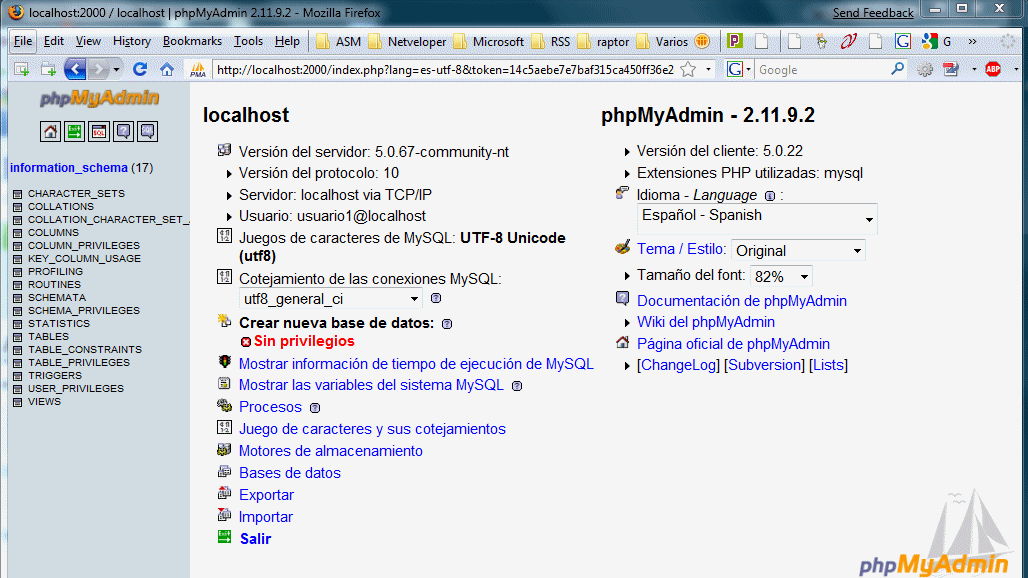Open Mostrar información de tiempo de ejecución link
The width and height of the screenshot is (1028, 578).
tap(416, 364)
